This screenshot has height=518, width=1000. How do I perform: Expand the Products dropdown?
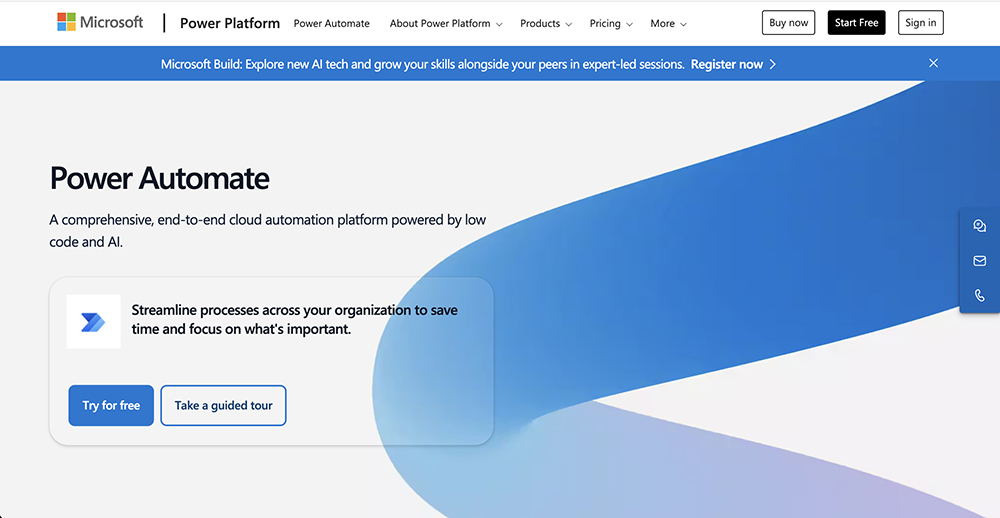pos(546,24)
